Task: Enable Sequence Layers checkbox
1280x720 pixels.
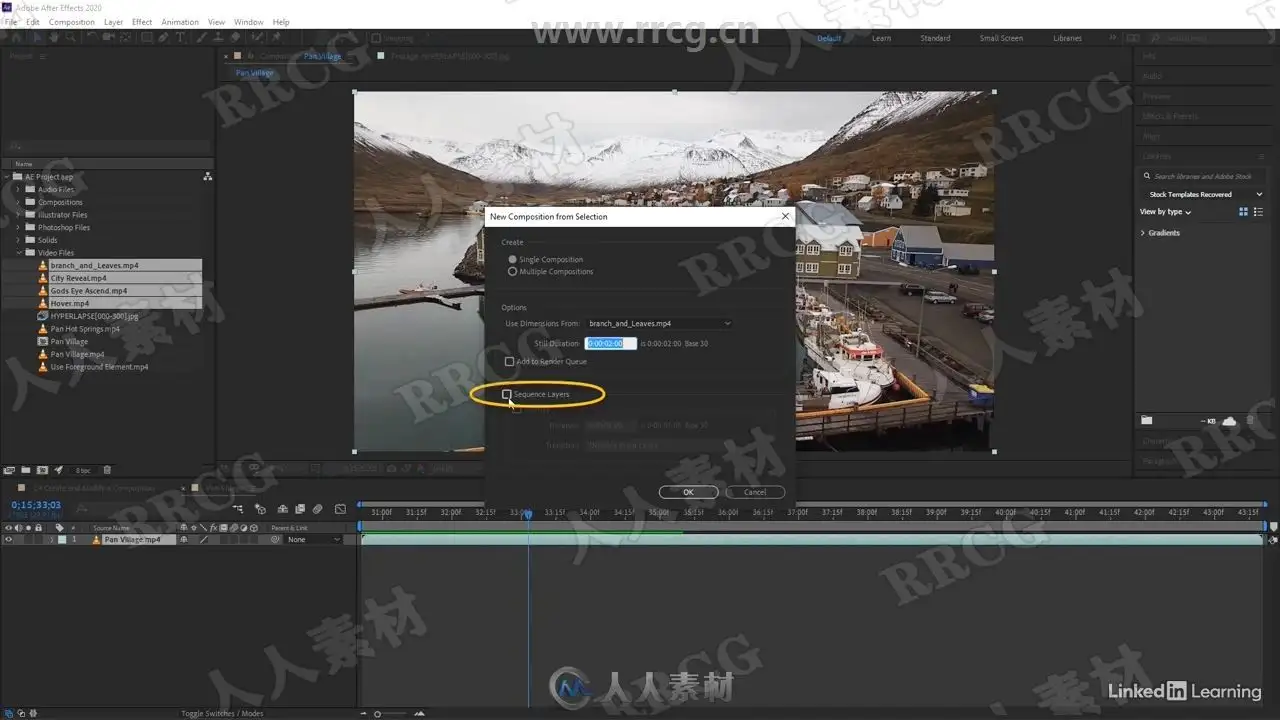Action: (x=507, y=395)
